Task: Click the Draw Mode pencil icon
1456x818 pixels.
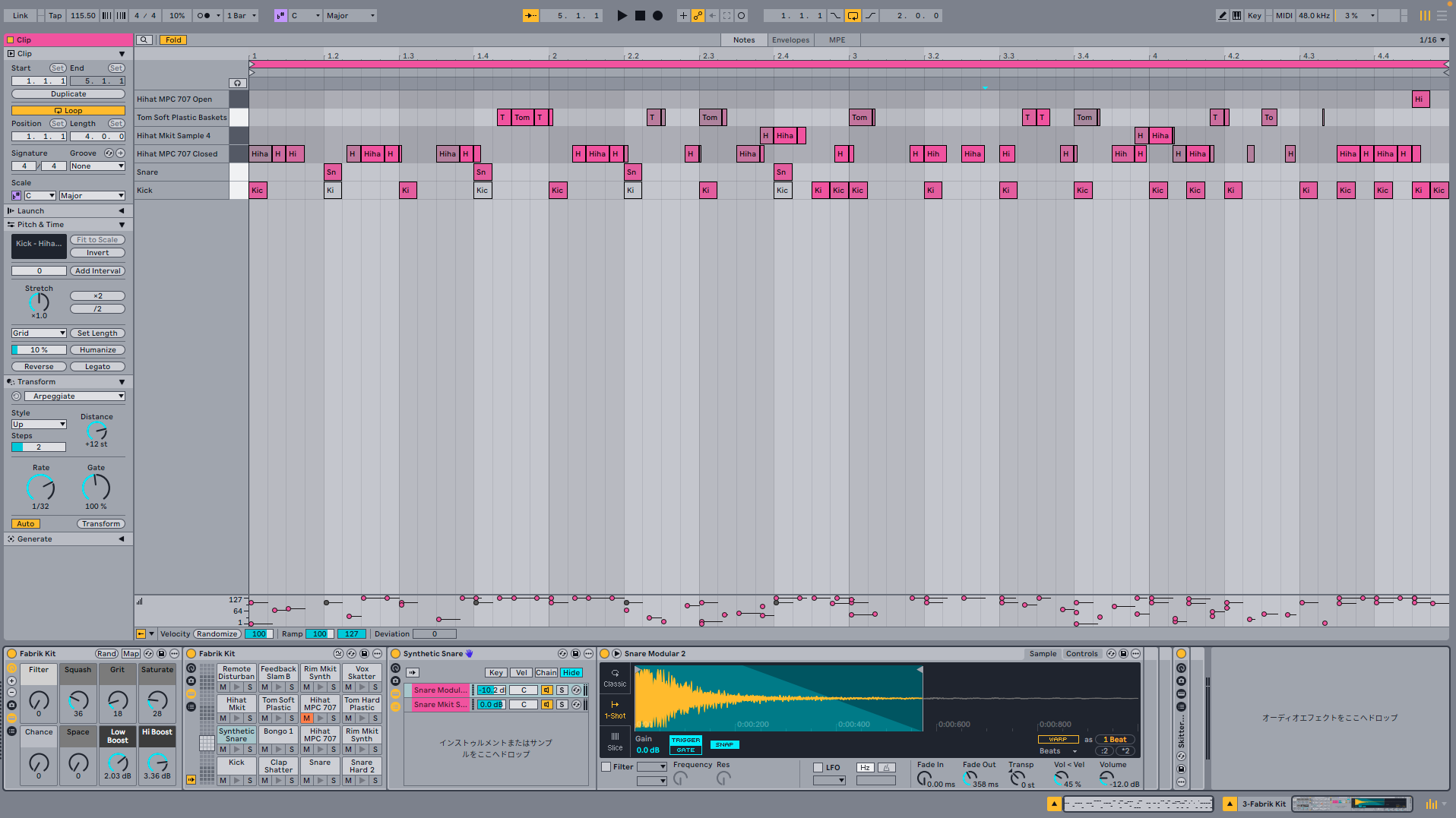Action: pos(1222,15)
